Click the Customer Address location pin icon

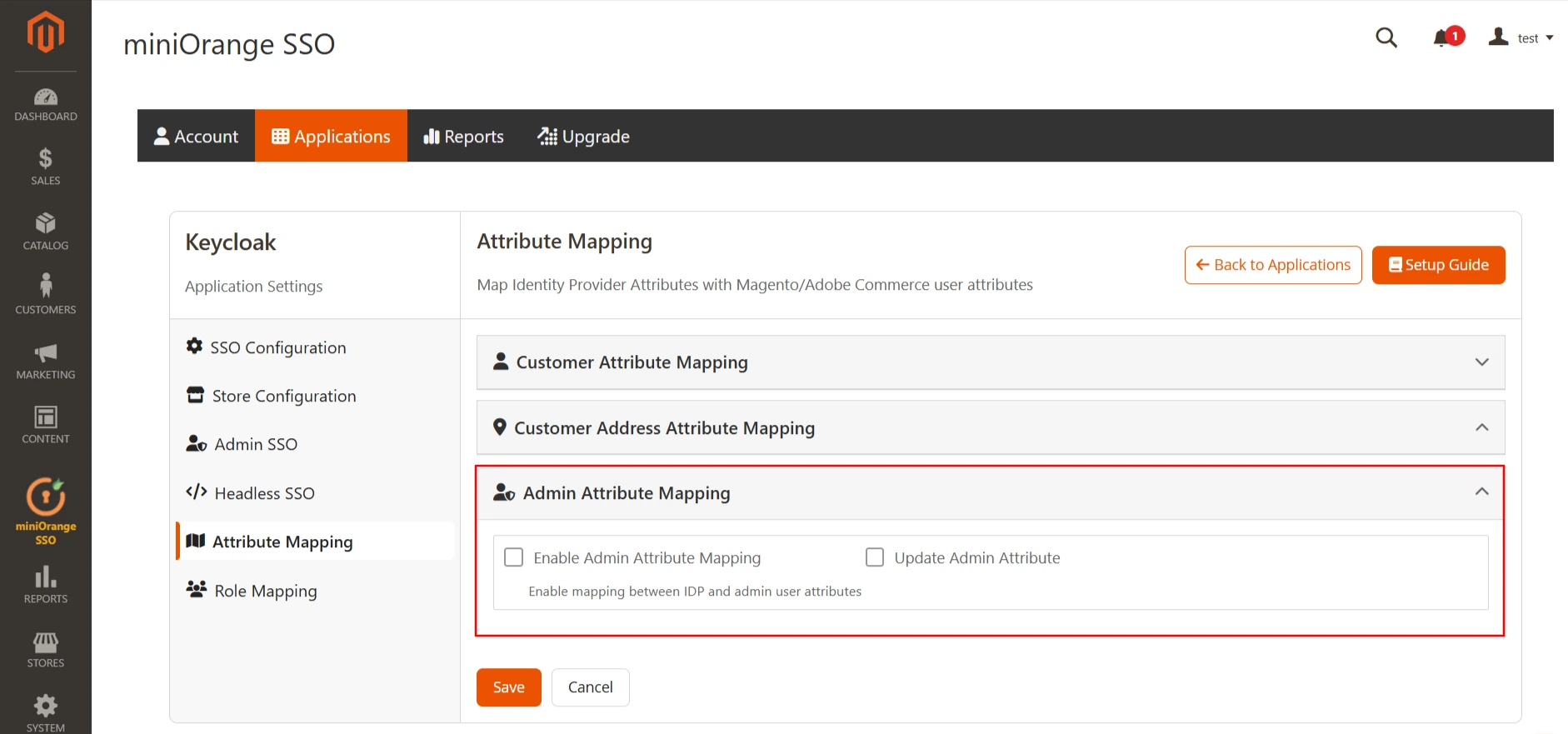(x=500, y=427)
